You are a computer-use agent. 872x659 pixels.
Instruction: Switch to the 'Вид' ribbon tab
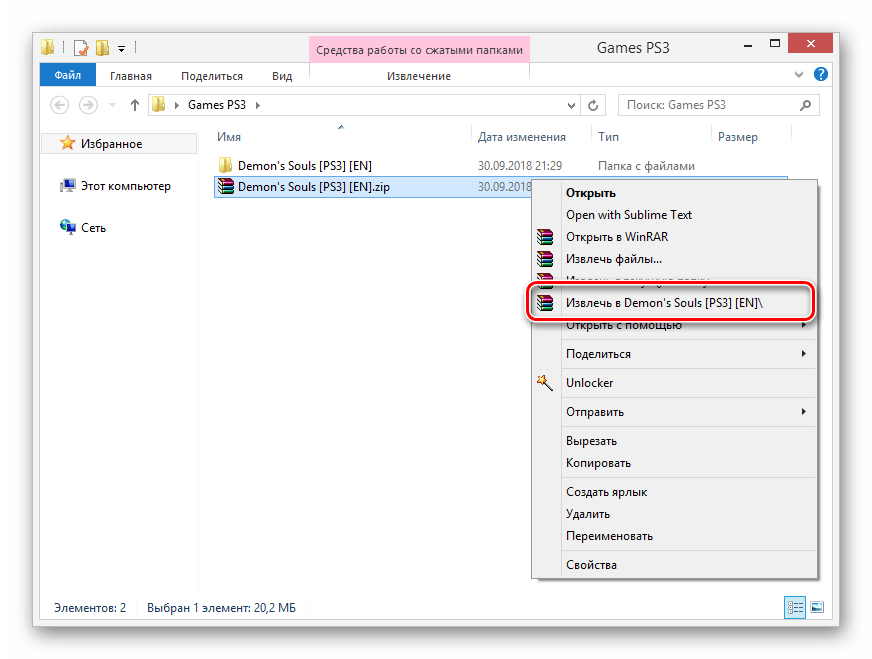[x=282, y=75]
